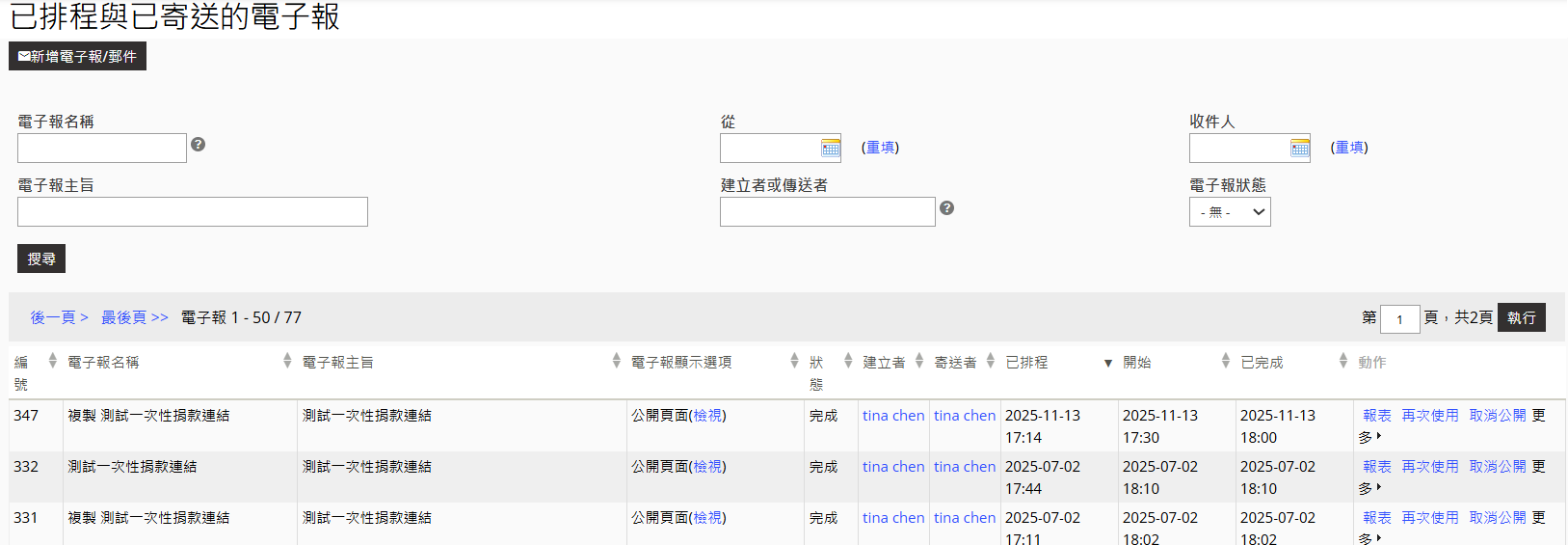Screen dimensions: 1568x545
Task: Sort by 電子報名稱 column sort arrows
Action: (x=287, y=361)
